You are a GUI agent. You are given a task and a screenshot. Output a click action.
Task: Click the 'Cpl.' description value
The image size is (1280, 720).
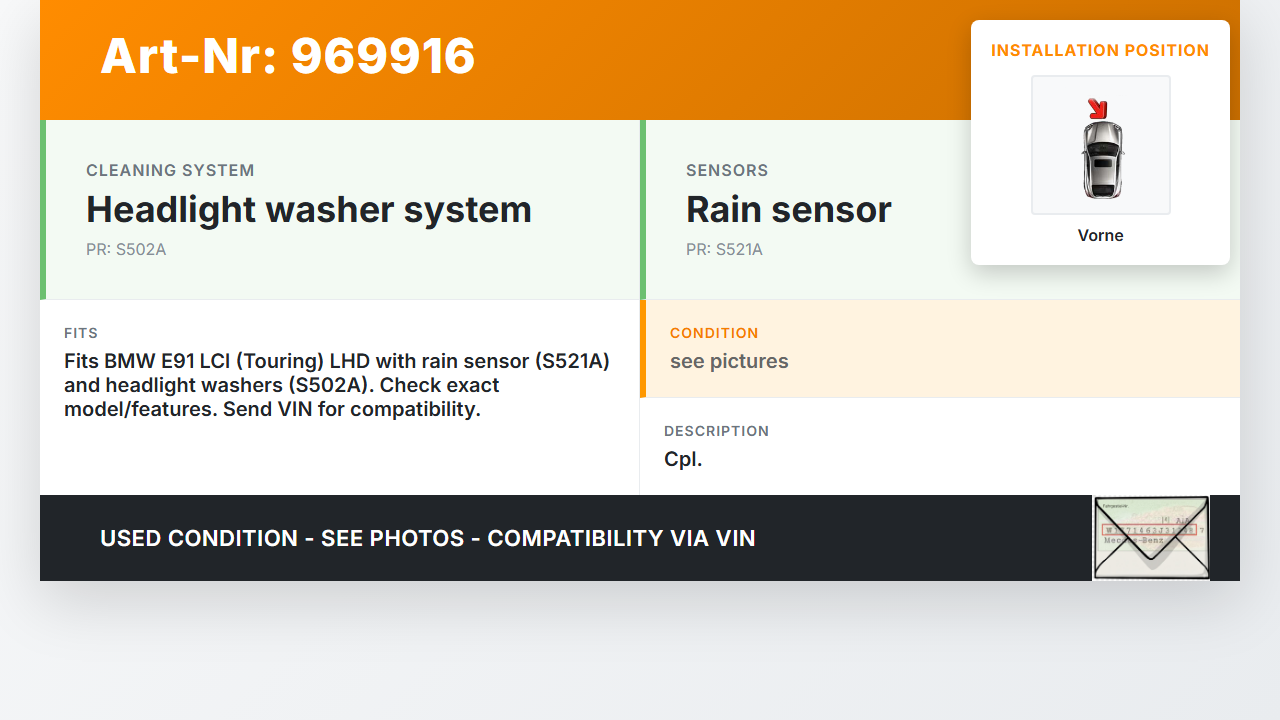click(x=683, y=460)
